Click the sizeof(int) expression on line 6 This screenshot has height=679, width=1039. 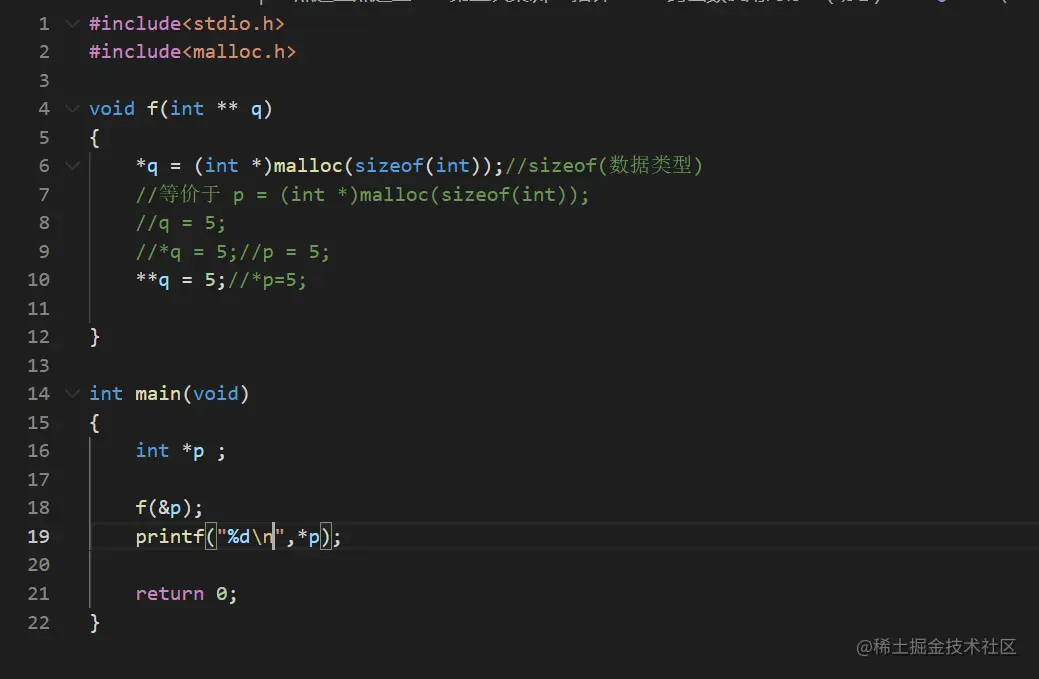417,166
